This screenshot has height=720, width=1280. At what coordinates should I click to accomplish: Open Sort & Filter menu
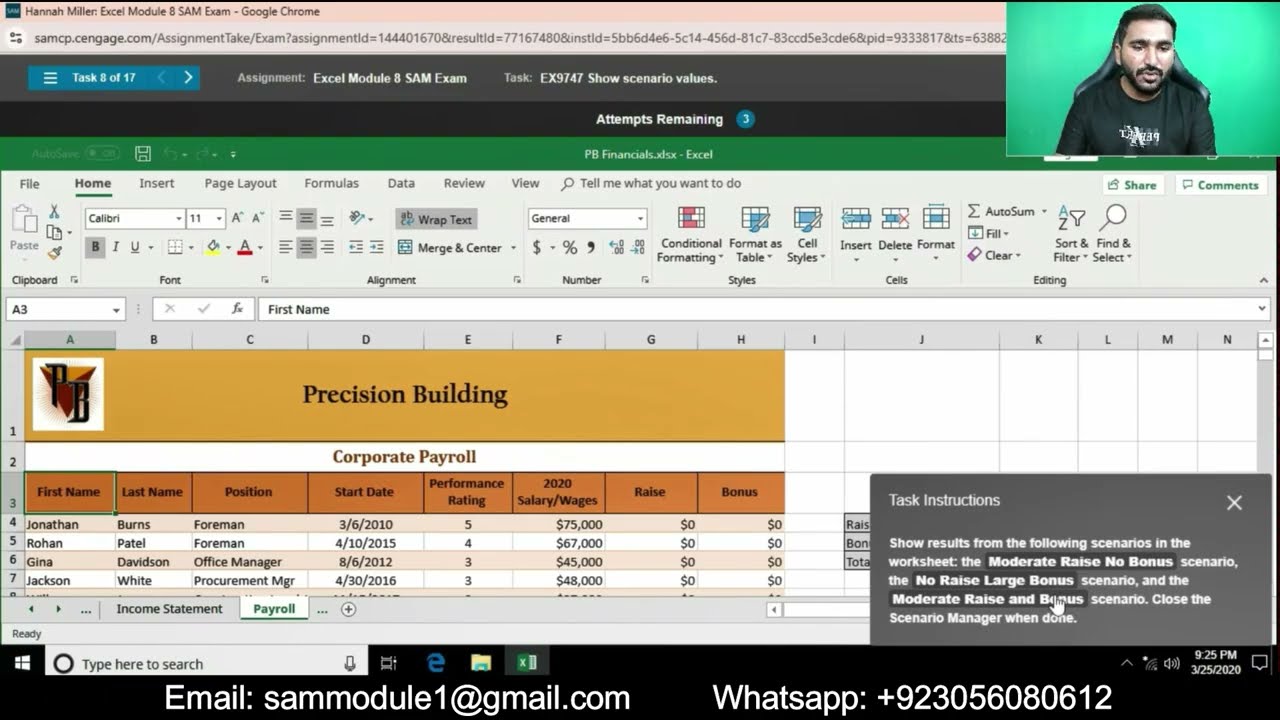[1071, 235]
